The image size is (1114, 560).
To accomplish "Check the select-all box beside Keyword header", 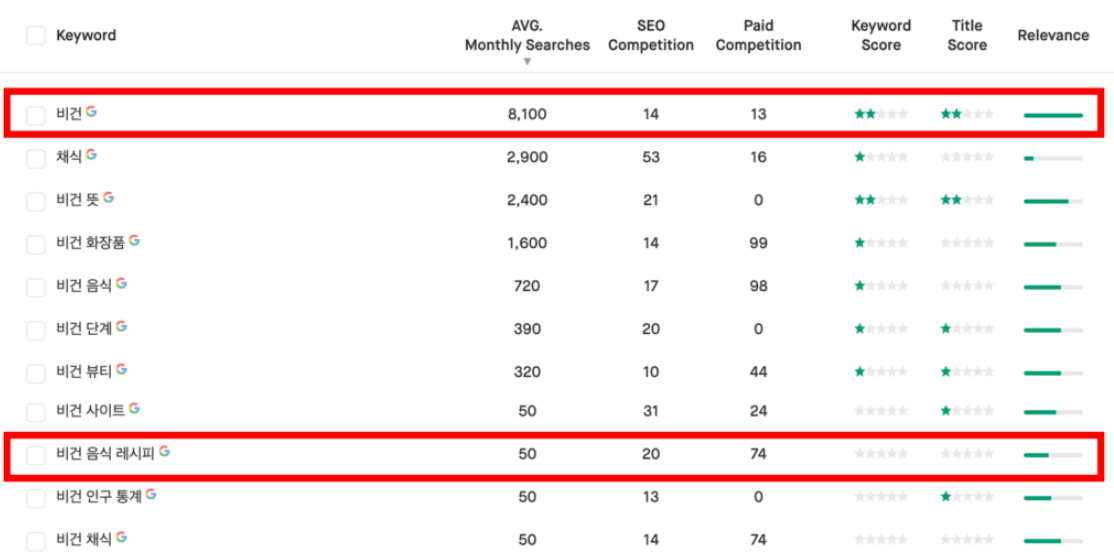I will tap(36, 36).
